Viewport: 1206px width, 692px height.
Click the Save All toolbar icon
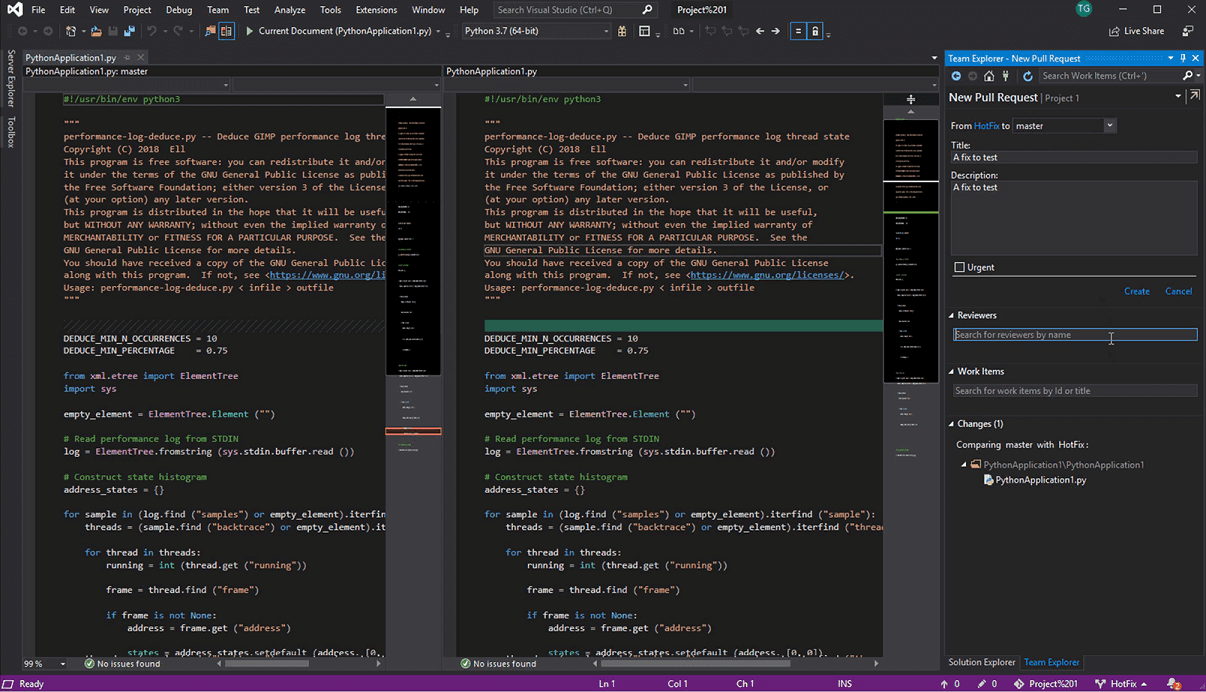tap(129, 31)
